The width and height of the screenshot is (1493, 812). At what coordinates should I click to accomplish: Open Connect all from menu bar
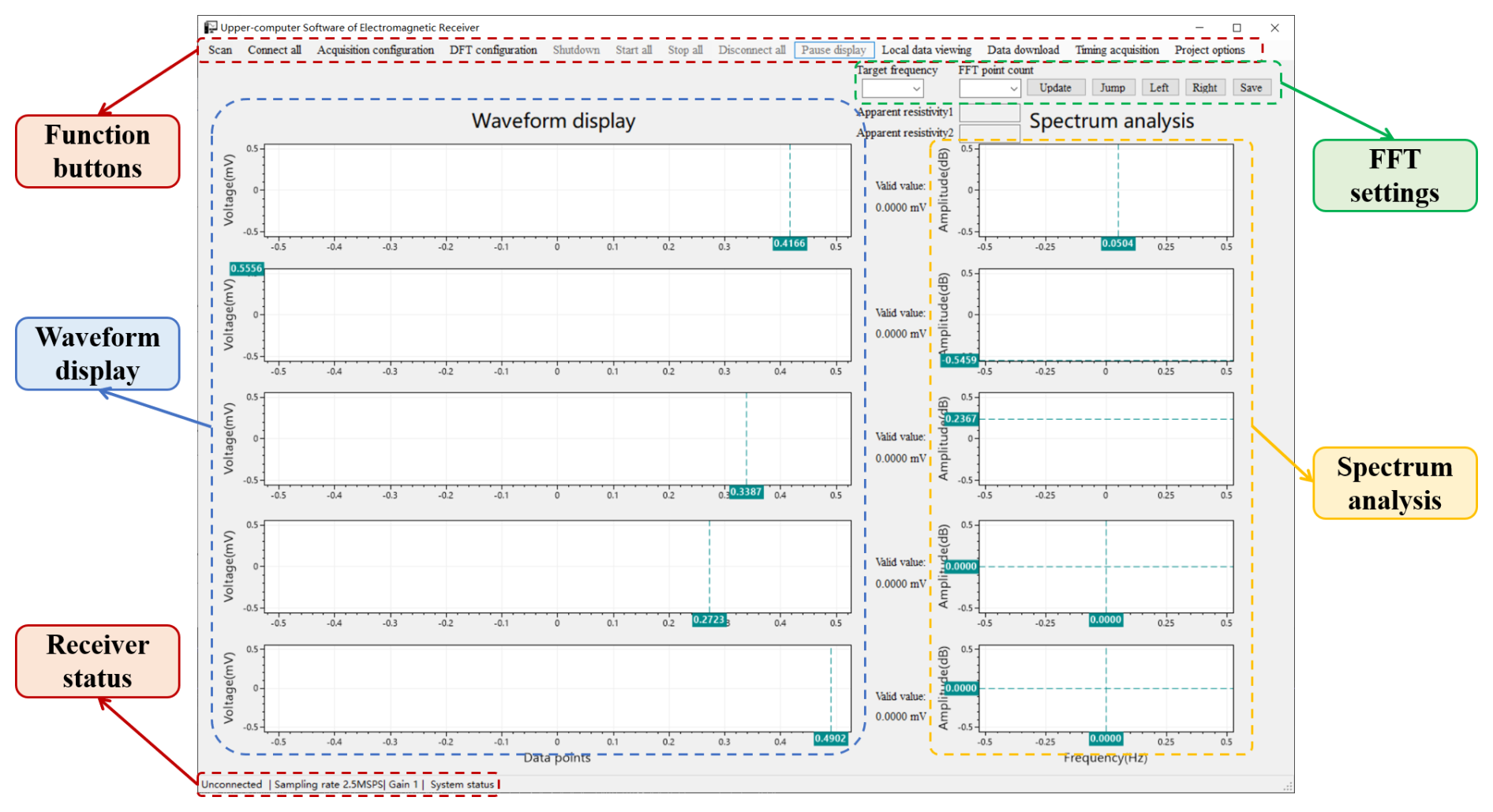[x=274, y=50]
